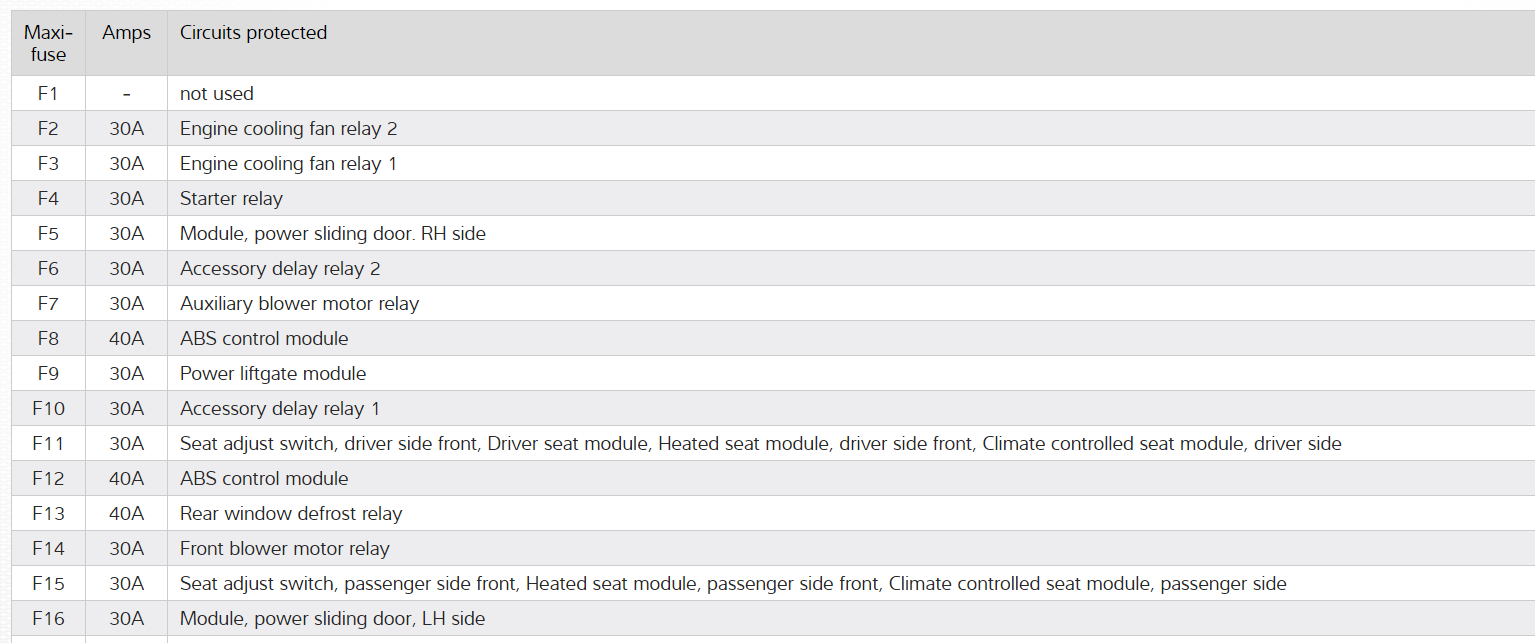The image size is (1535, 643).
Task: Click "Rear window defrost relay" text
Action: 291,514
